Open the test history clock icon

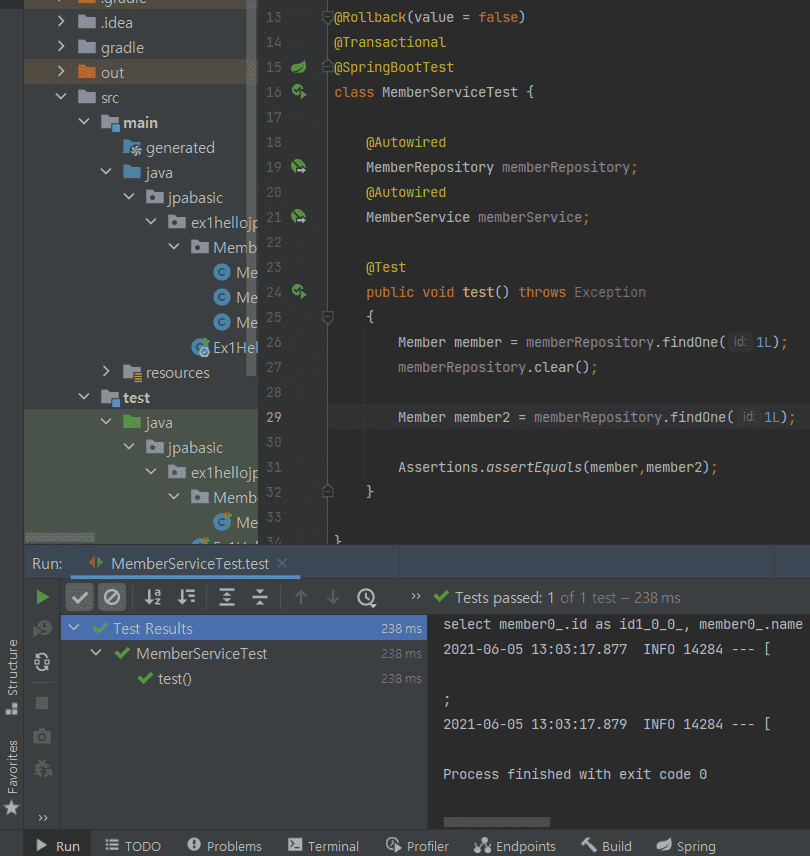tap(366, 597)
